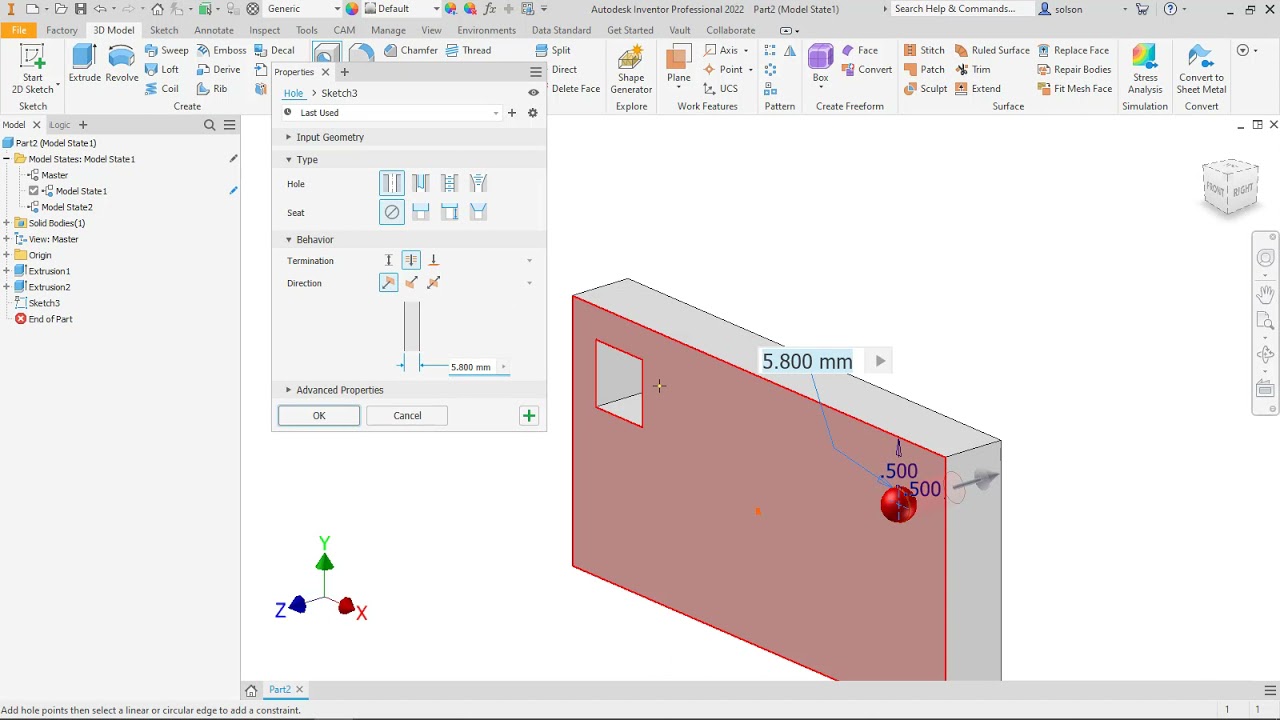This screenshot has height=720, width=1280.
Task: Open the Direction row dropdown arrow
Action: tap(529, 283)
